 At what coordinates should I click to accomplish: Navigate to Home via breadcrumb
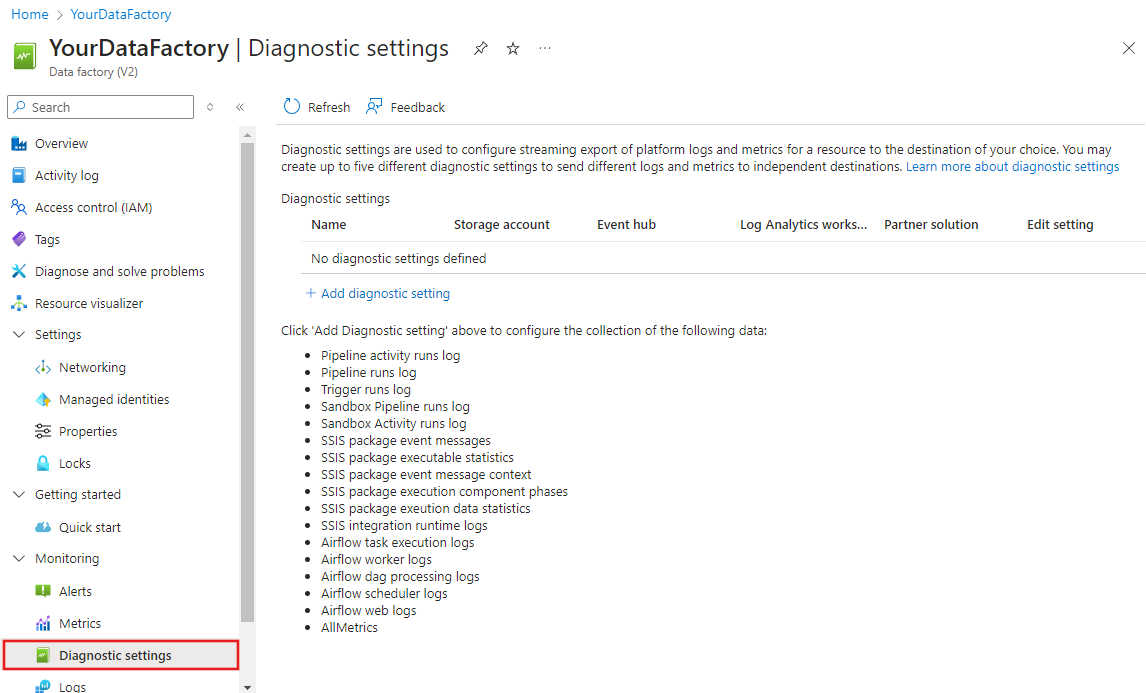pyautogui.click(x=29, y=14)
